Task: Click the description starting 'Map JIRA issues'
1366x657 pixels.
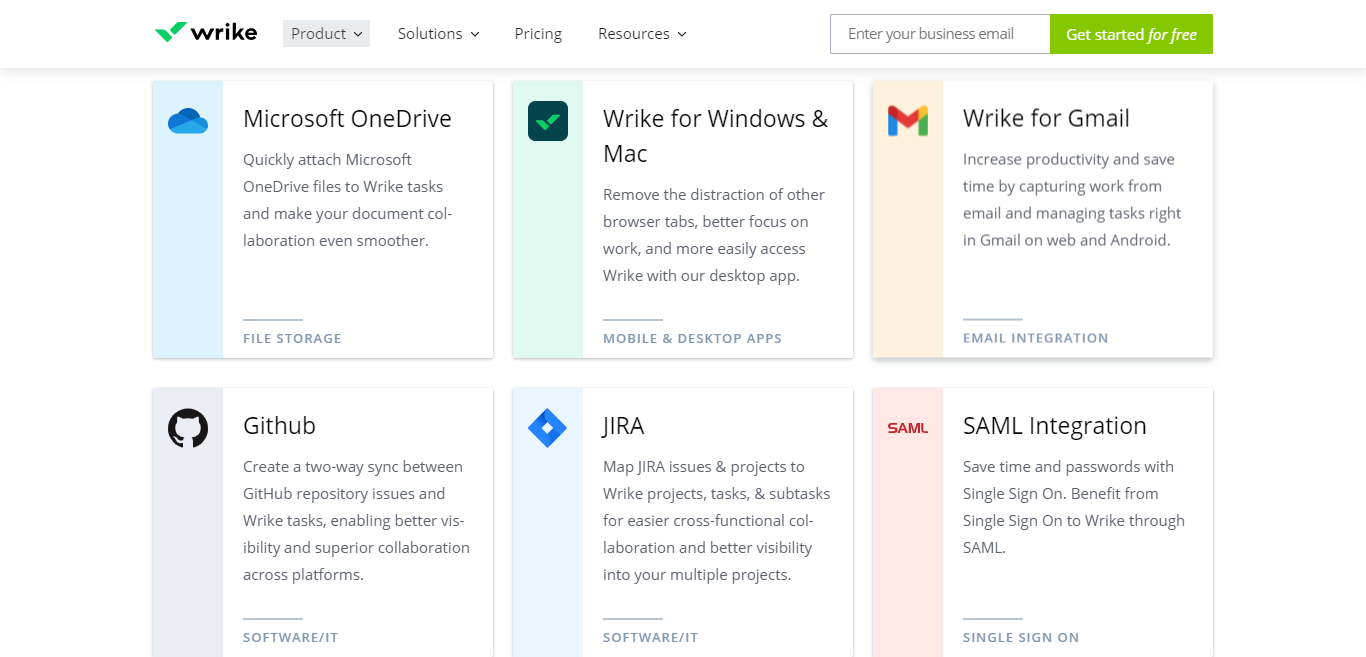Action: click(x=716, y=520)
